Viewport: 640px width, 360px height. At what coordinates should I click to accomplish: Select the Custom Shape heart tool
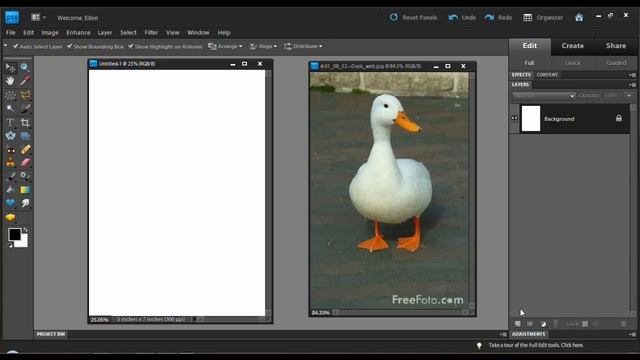pos(10,203)
